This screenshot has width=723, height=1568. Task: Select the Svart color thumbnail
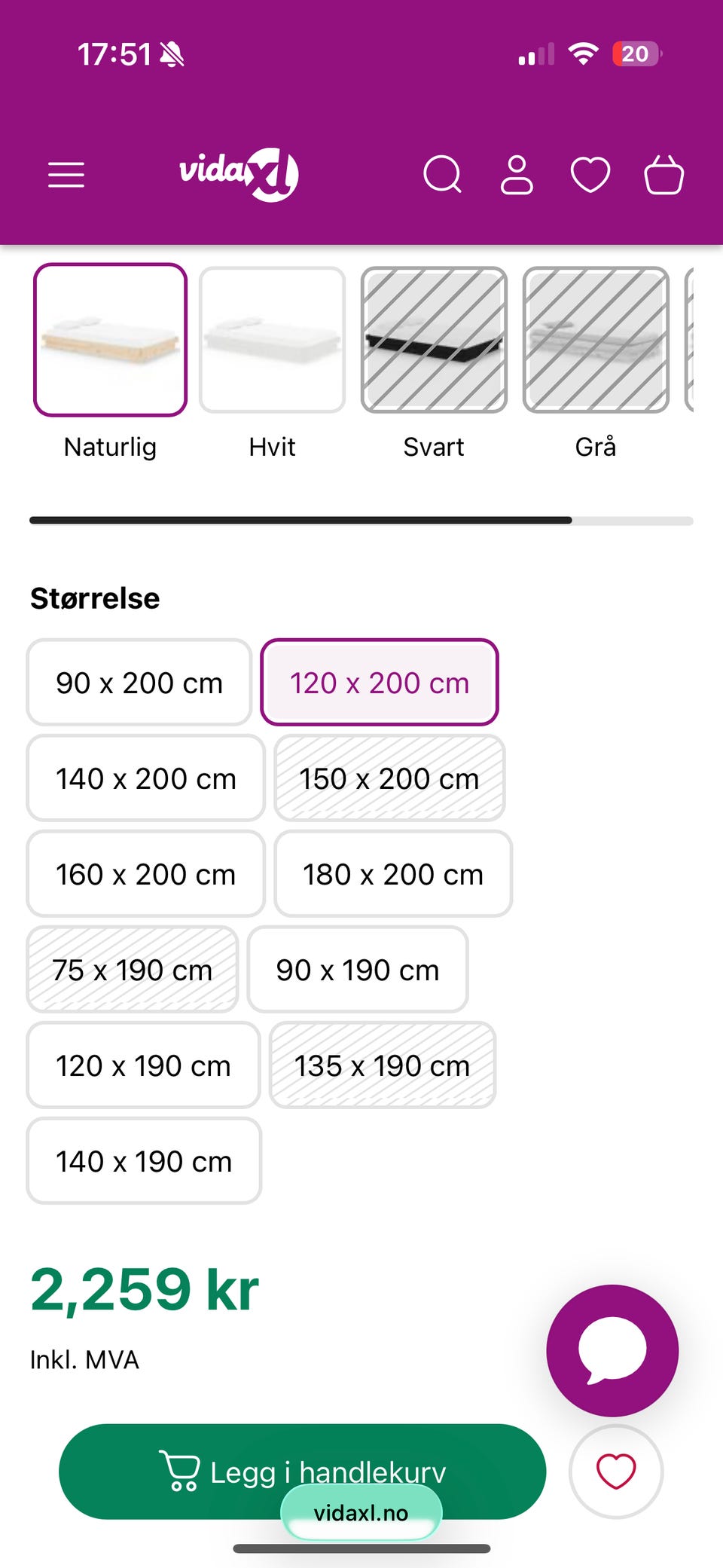pos(434,340)
